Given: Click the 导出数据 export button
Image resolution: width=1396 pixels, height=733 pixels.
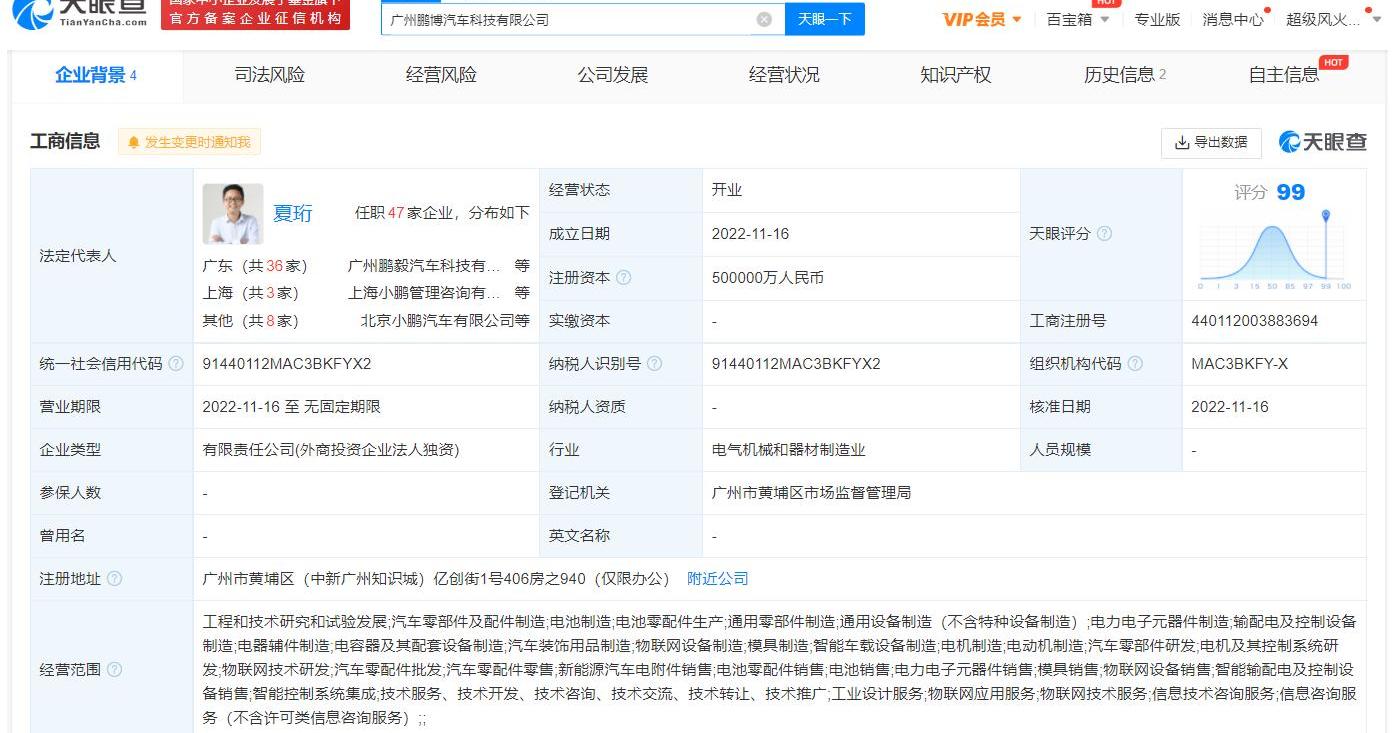Looking at the screenshot, I should [x=1211, y=142].
